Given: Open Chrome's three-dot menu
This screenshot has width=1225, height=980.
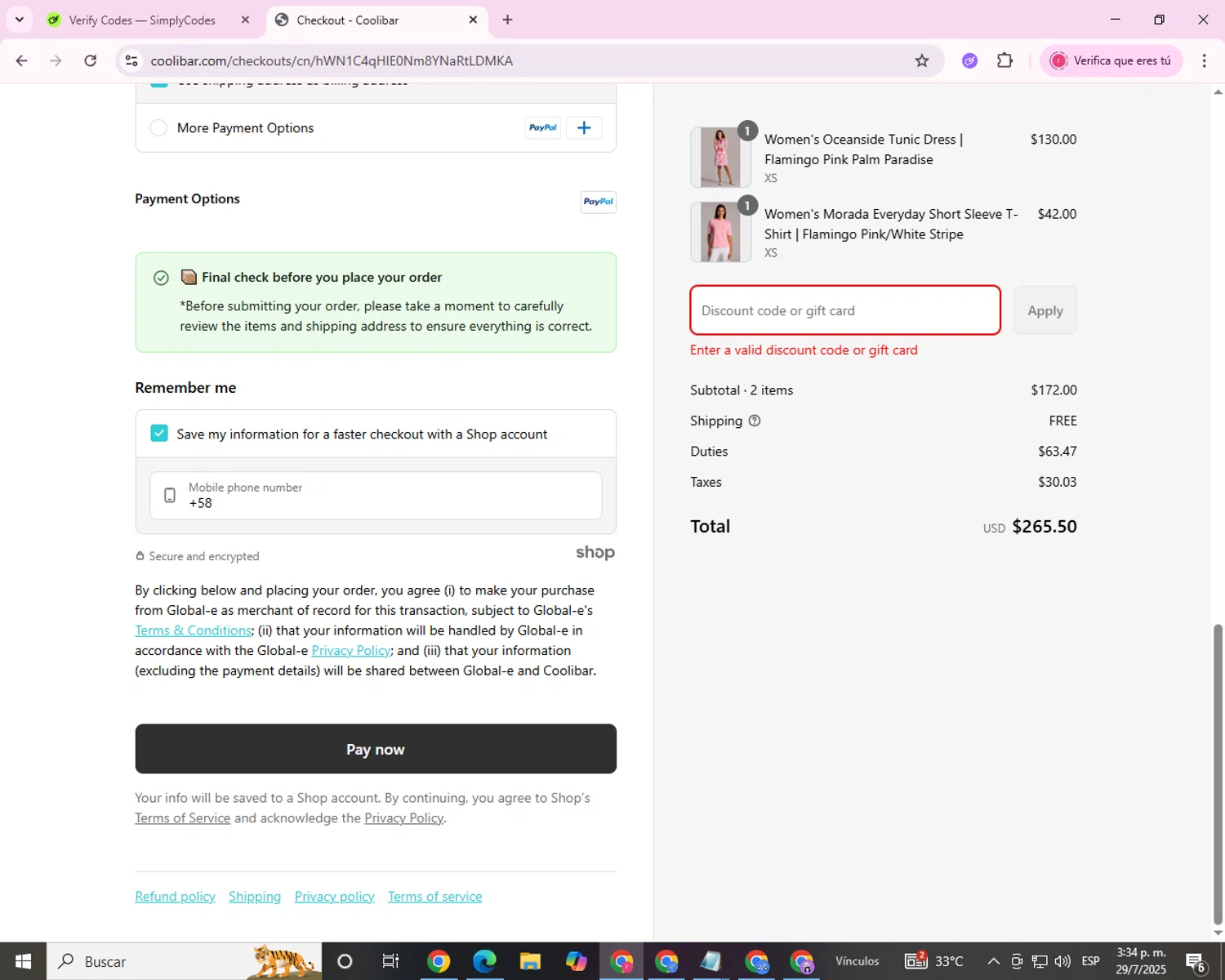Looking at the screenshot, I should point(1204,60).
